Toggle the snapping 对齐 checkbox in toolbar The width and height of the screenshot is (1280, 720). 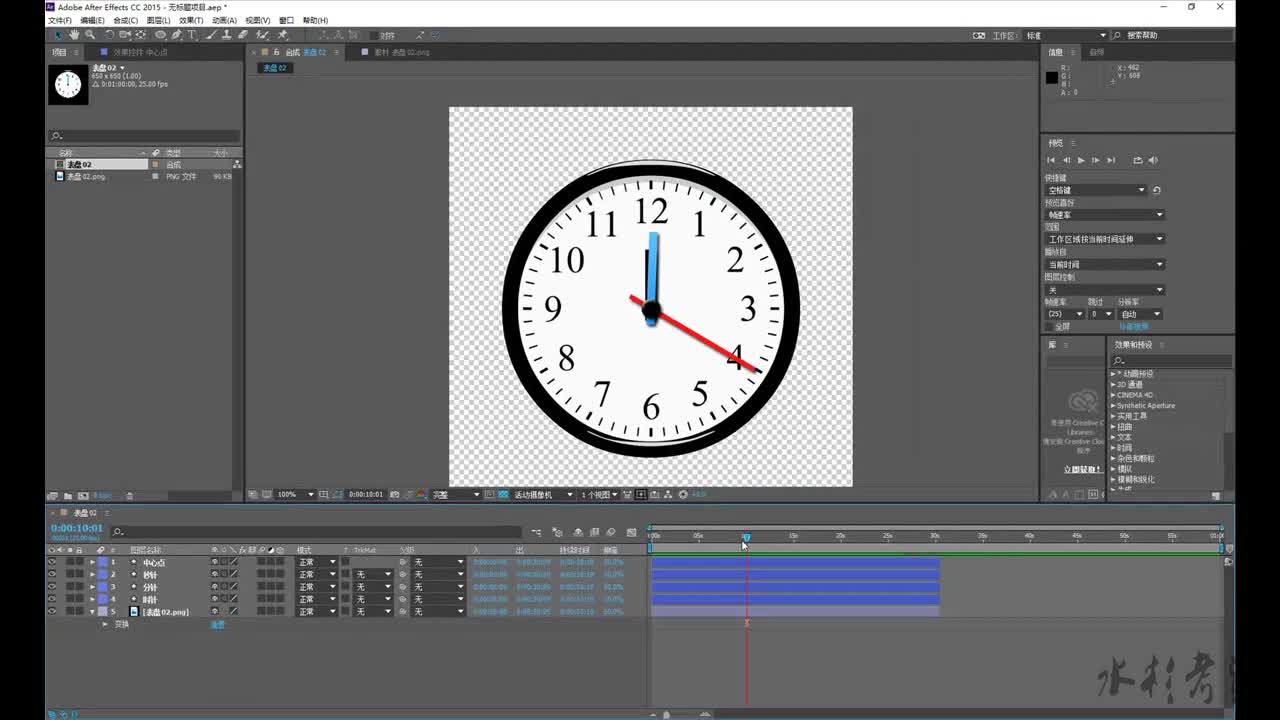[x=374, y=35]
